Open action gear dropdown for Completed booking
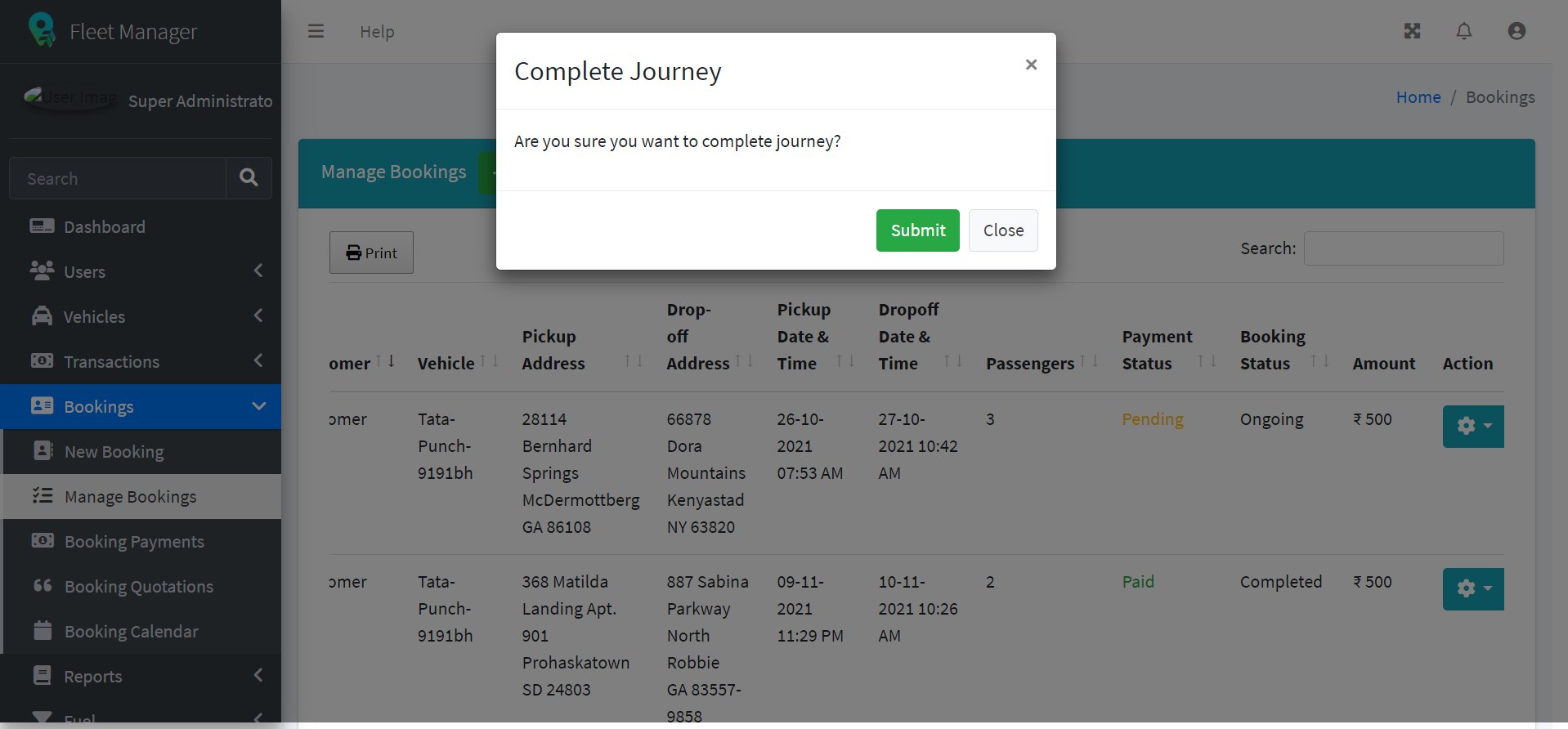 1472,589
